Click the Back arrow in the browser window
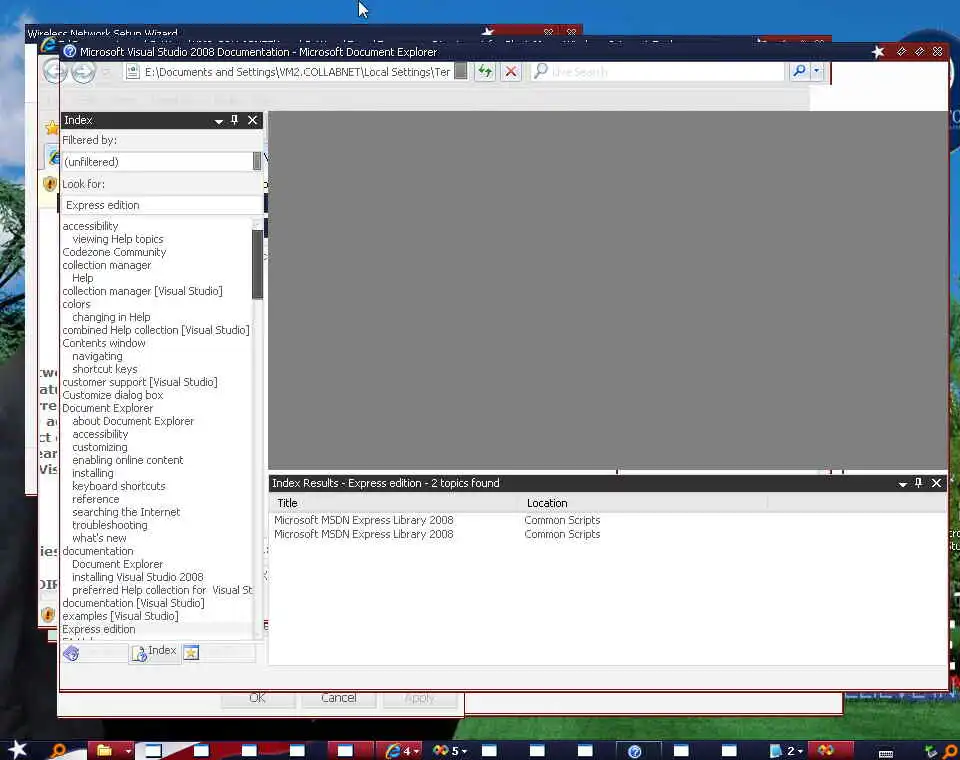The width and height of the screenshot is (960, 760). pos(55,72)
